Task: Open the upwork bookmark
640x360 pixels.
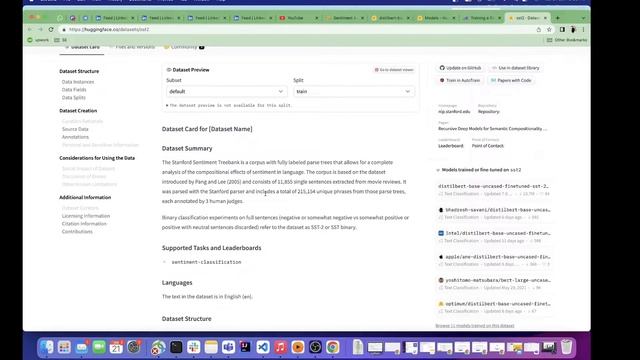Action: point(38,40)
